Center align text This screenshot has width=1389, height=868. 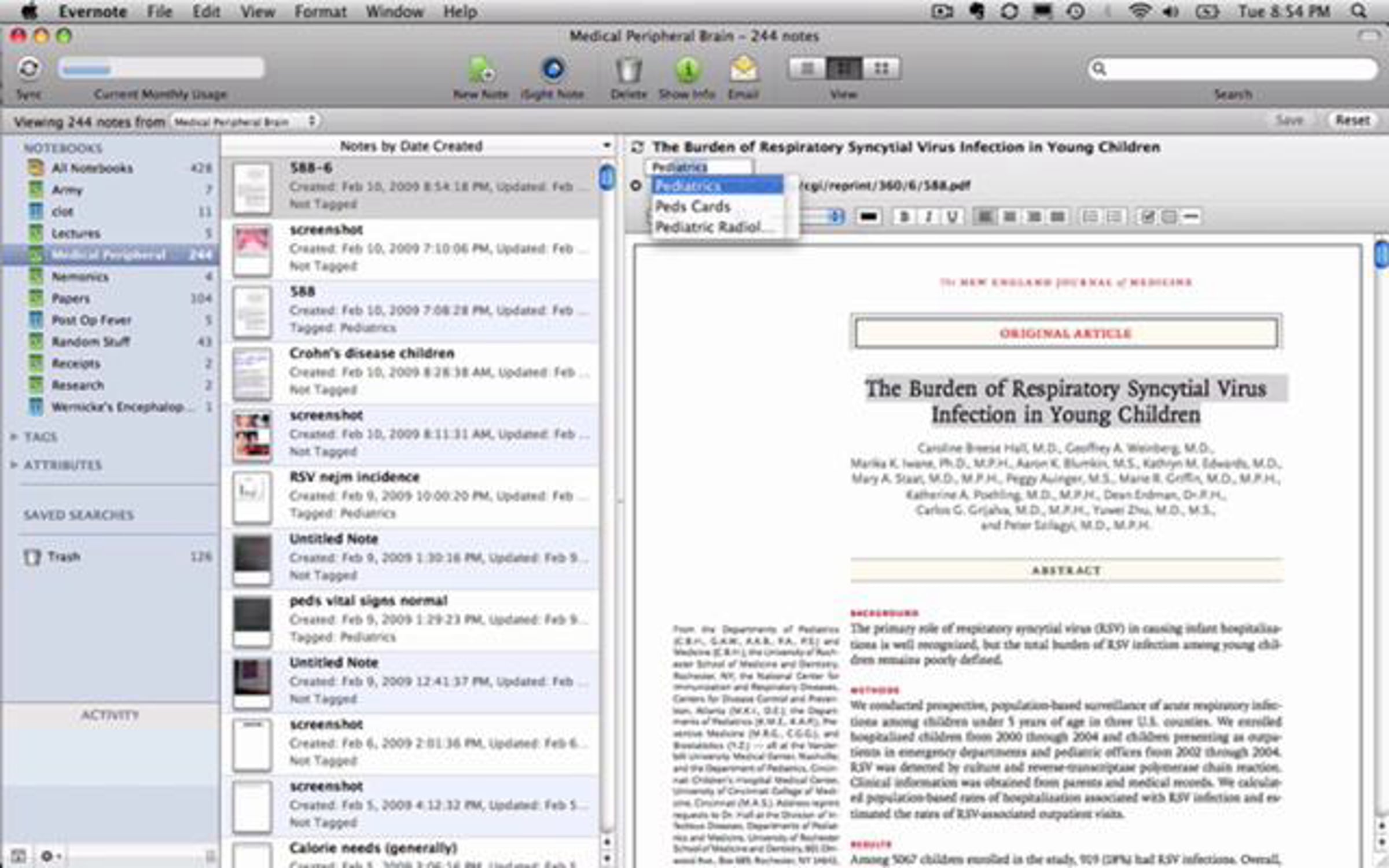tap(1009, 216)
